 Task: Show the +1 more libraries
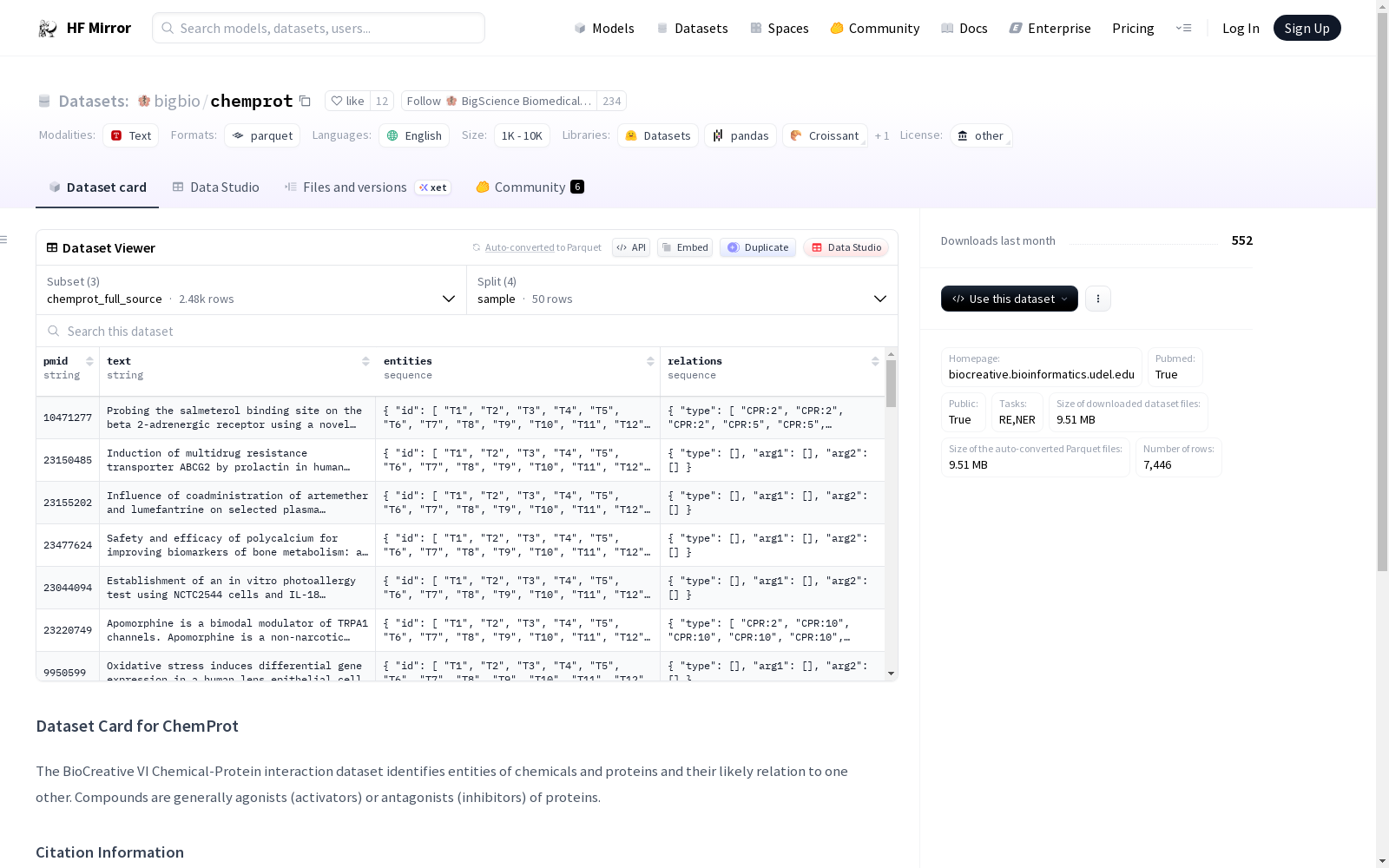(x=882, y=136)
